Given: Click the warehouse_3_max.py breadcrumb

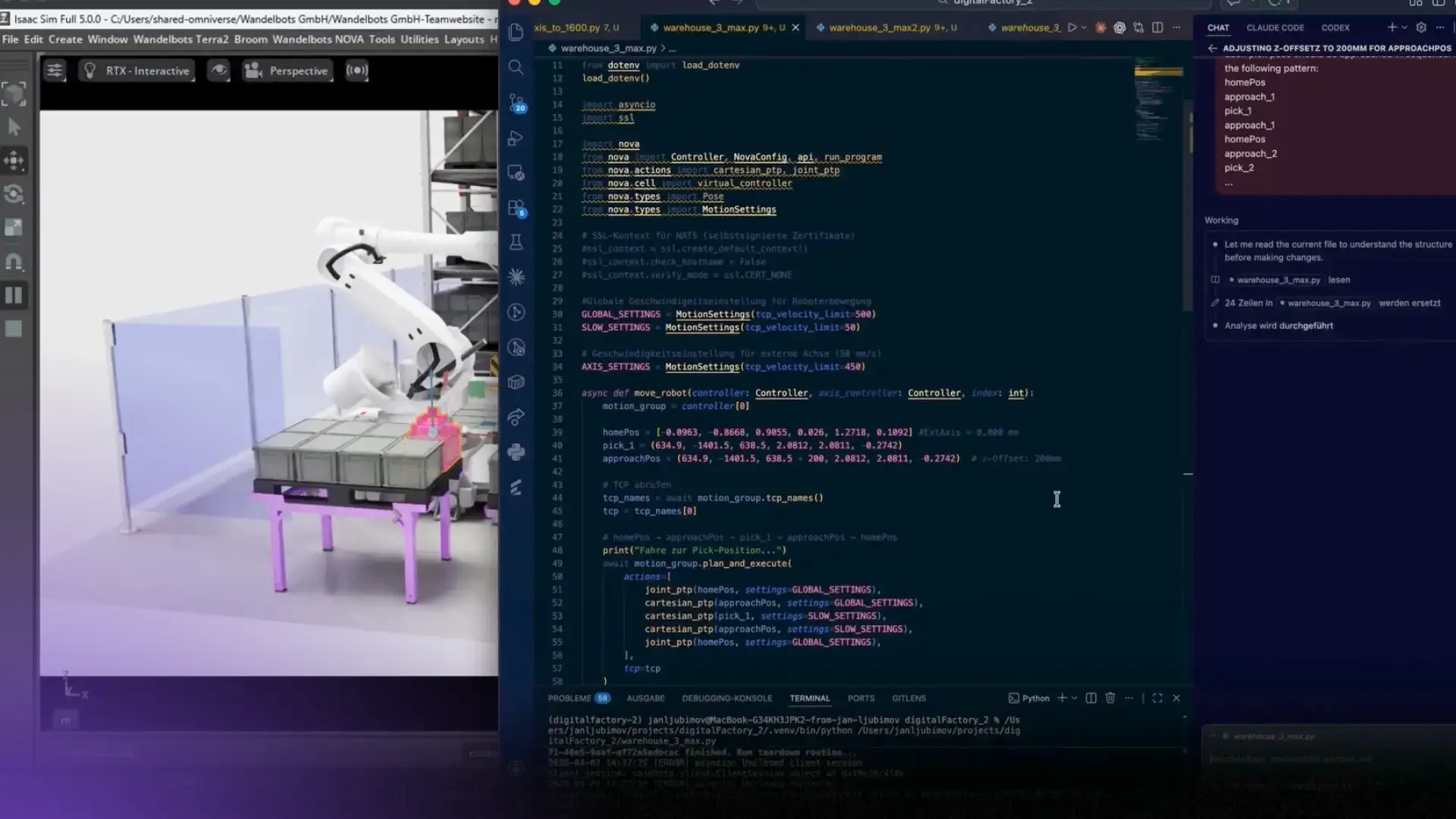Looking at the screenshot, I should pos(608,48).
